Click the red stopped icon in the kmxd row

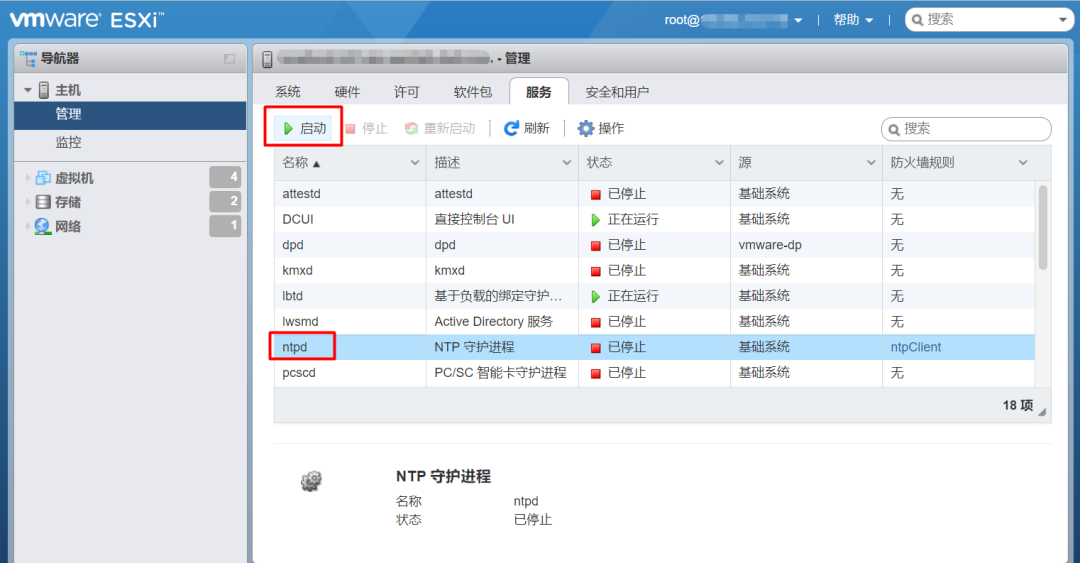coord(596,272)
